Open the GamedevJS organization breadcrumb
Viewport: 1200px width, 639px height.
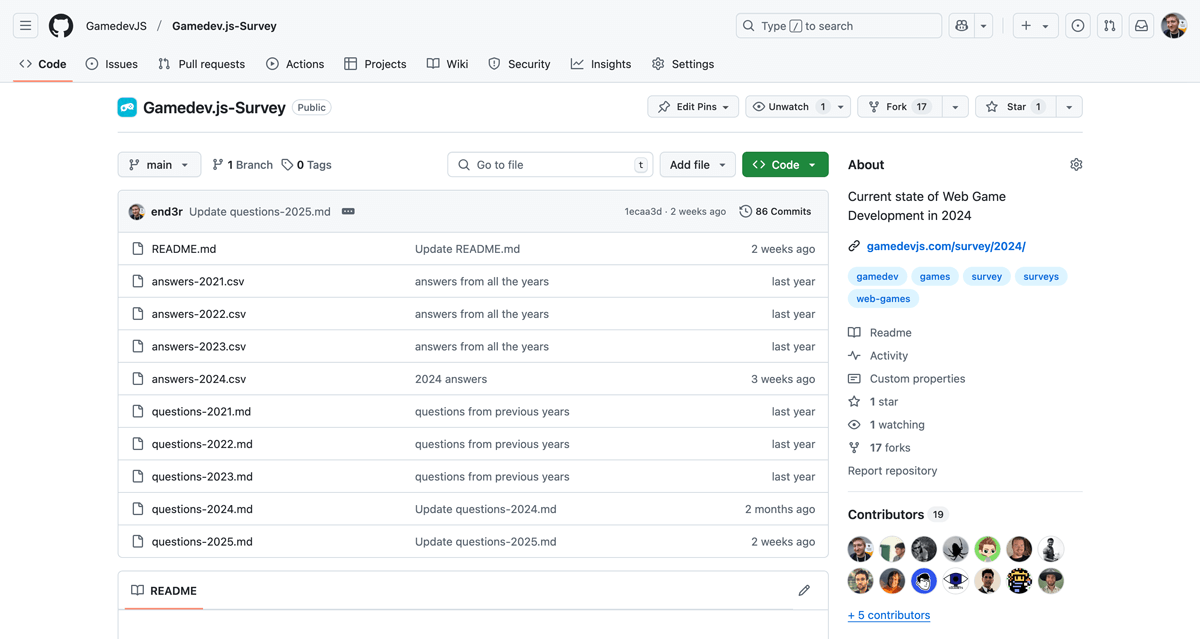116,26
